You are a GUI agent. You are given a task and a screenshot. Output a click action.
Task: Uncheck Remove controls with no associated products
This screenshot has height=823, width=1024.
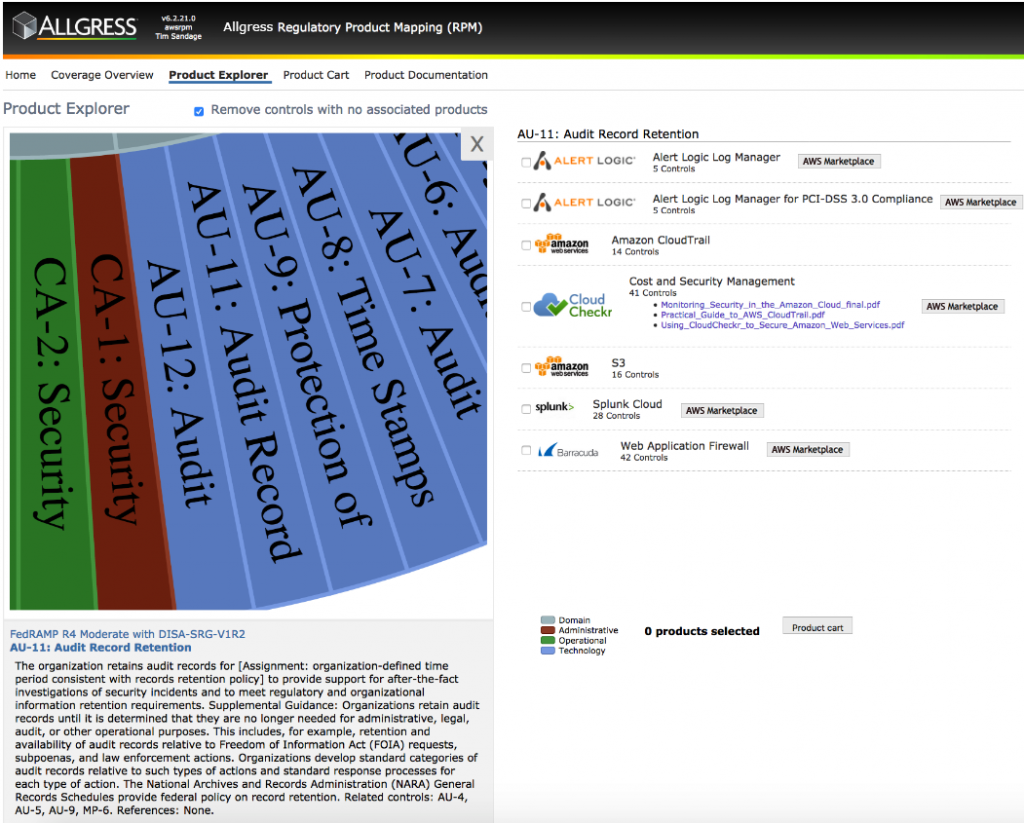pos(199,111)
